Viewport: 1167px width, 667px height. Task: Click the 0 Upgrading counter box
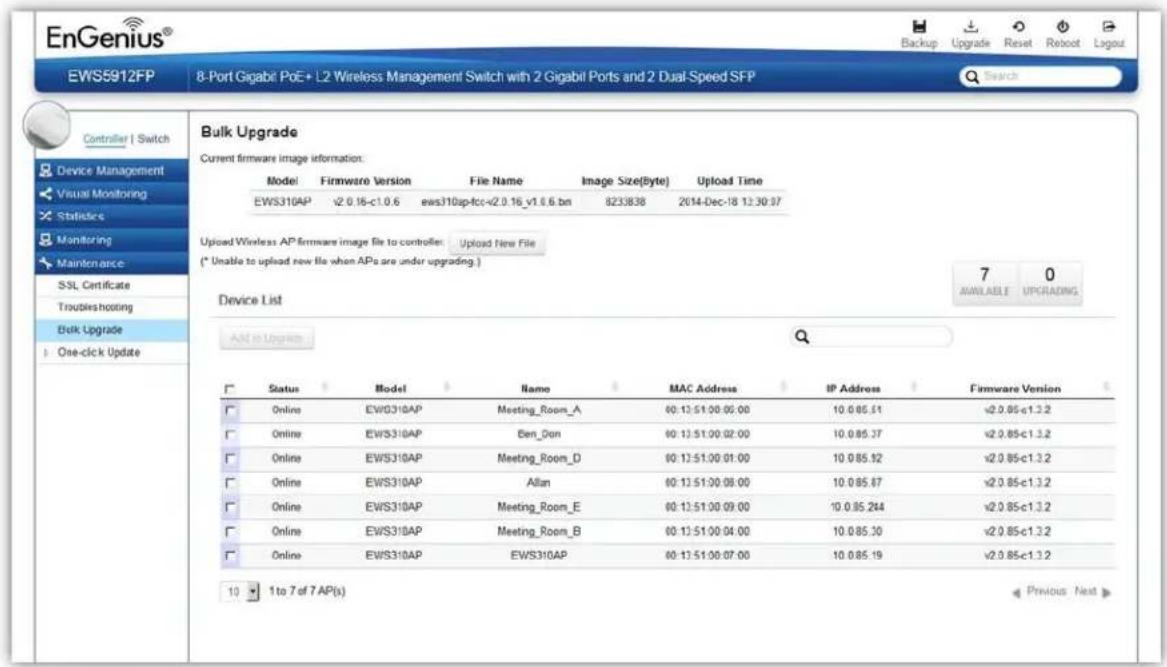tap(1049, 282)
